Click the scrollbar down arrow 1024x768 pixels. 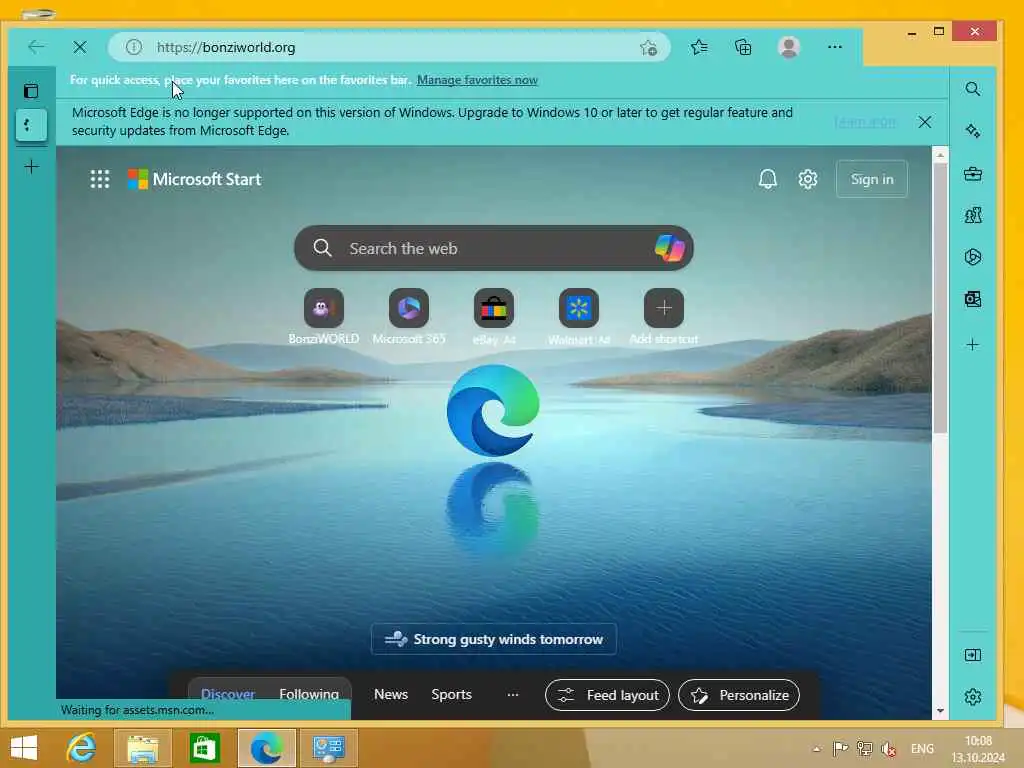coord(940,711)
